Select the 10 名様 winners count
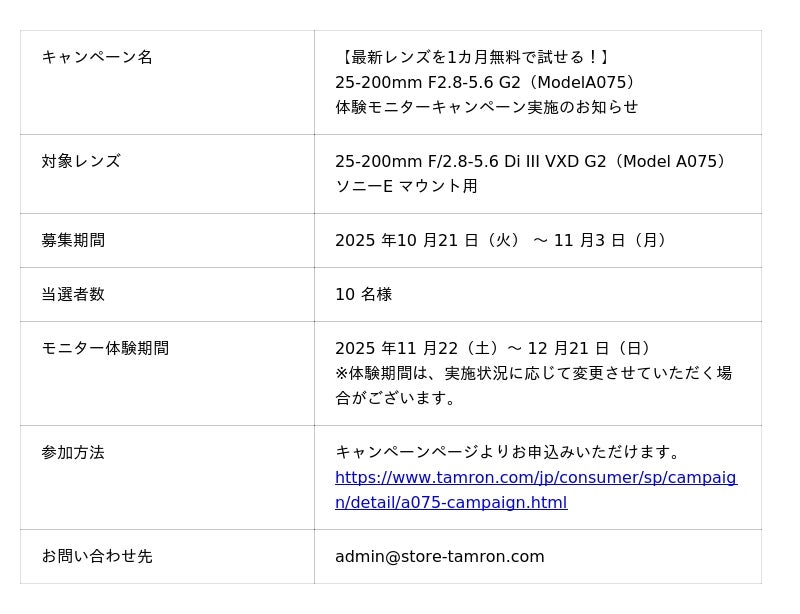Screen dimensions: 800x614 pos(363,294)
